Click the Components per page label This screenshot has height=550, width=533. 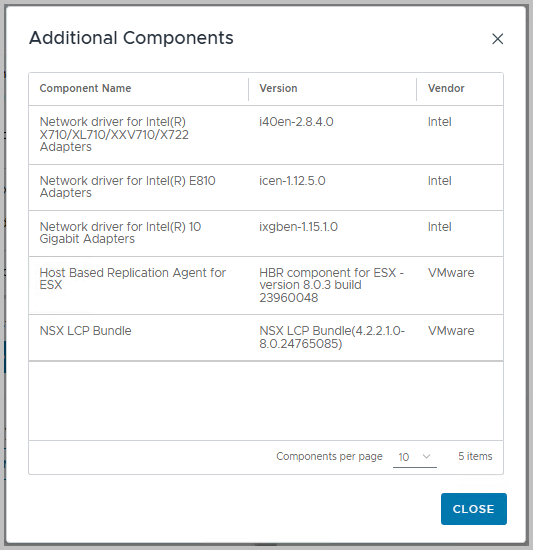point(329,456)
